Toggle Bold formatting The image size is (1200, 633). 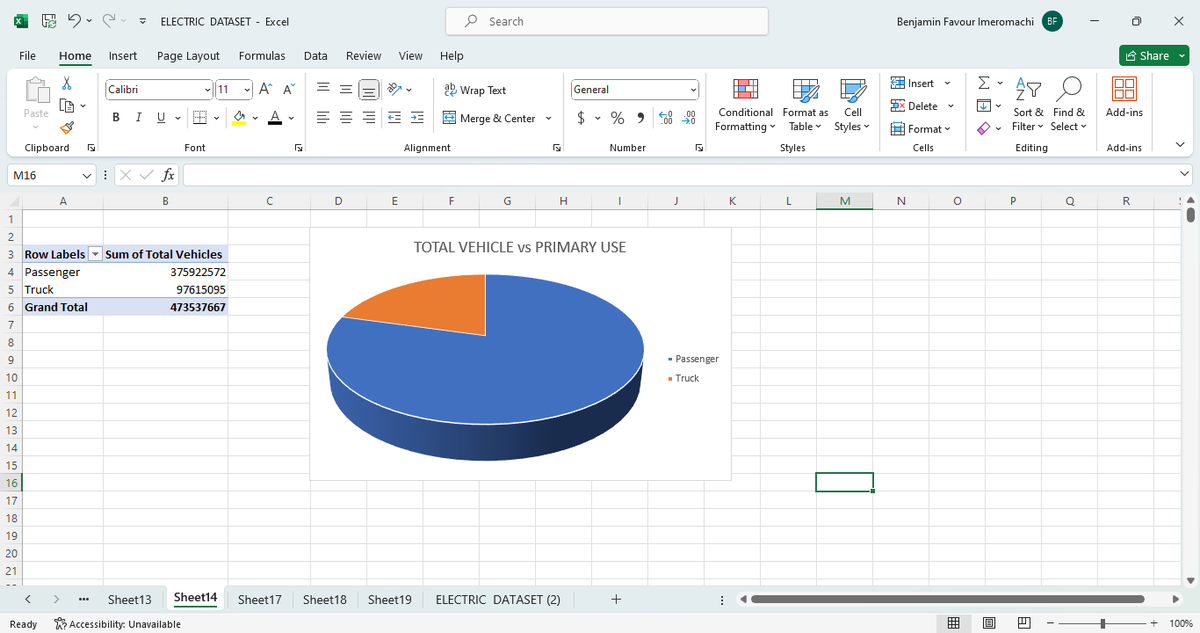117,118
